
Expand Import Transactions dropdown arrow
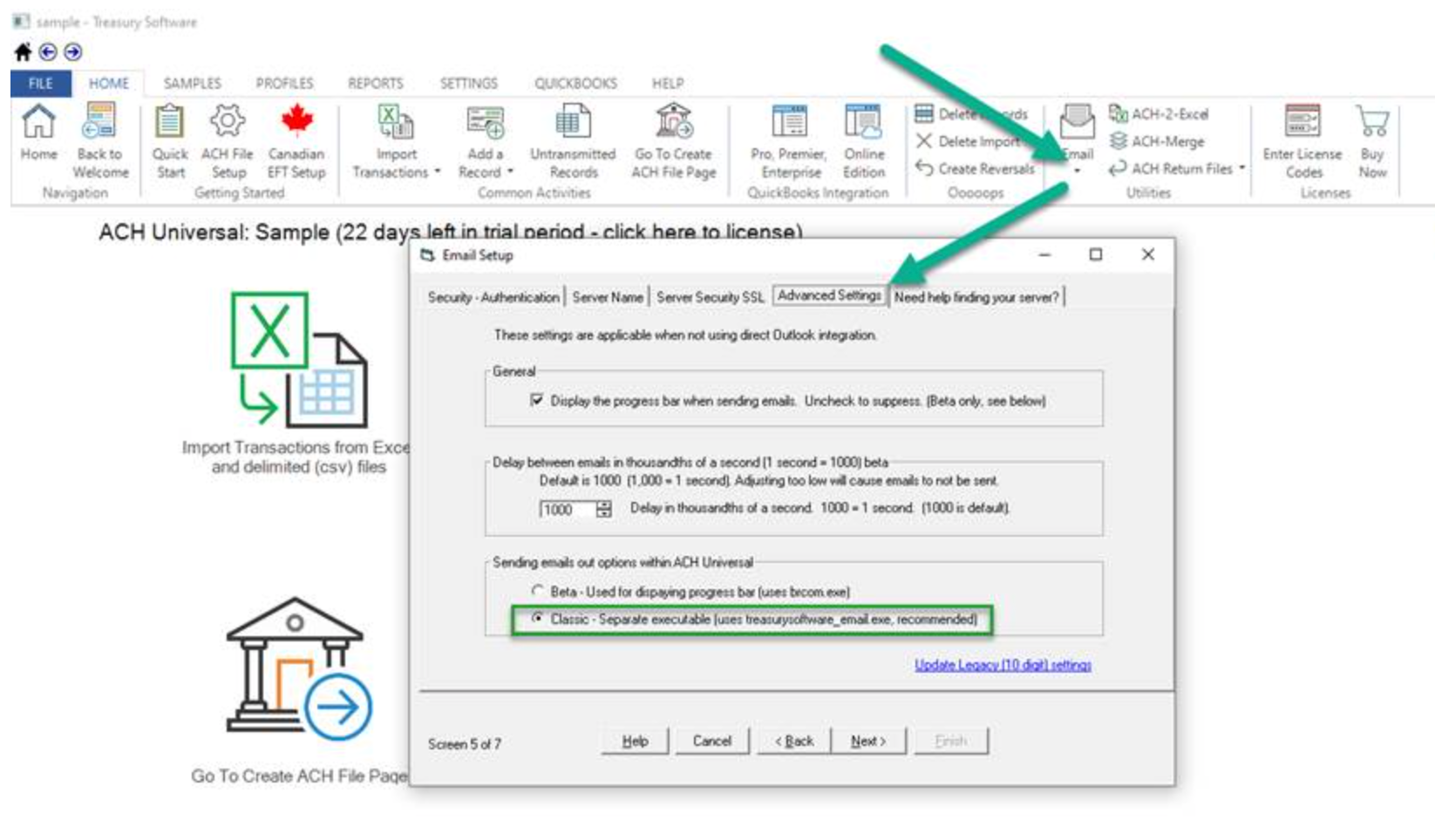pos(438,173)
